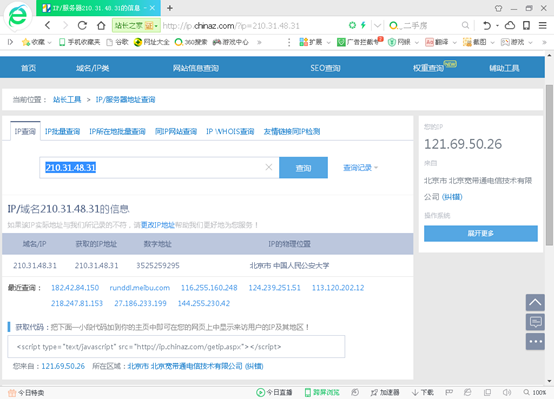Click the 广告拦截 ad-block icon
This screenshot has height=399, width=554.
[x=360, y=42]
